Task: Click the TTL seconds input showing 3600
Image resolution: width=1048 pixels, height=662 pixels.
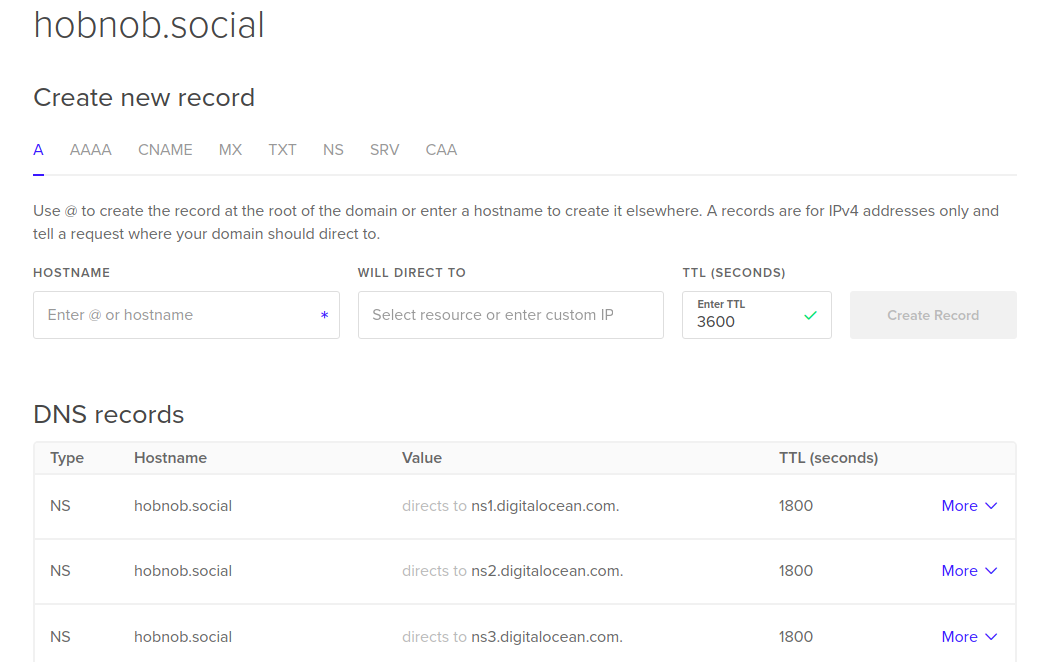Action: [x=745, y=322]
